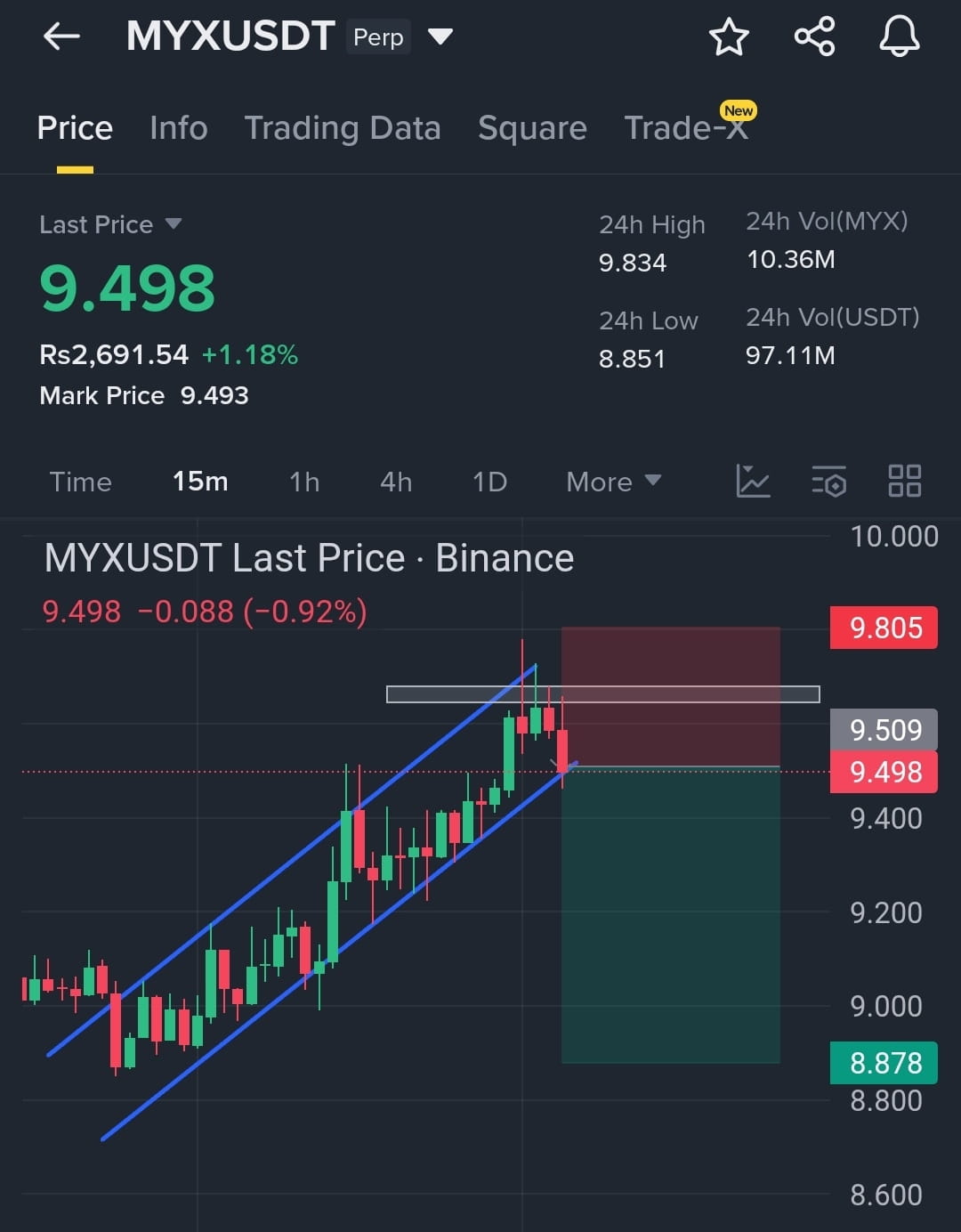The width and height of the screenshot is (961, 1232).
Task: Open the Square tab
Action: pos(532,128)
